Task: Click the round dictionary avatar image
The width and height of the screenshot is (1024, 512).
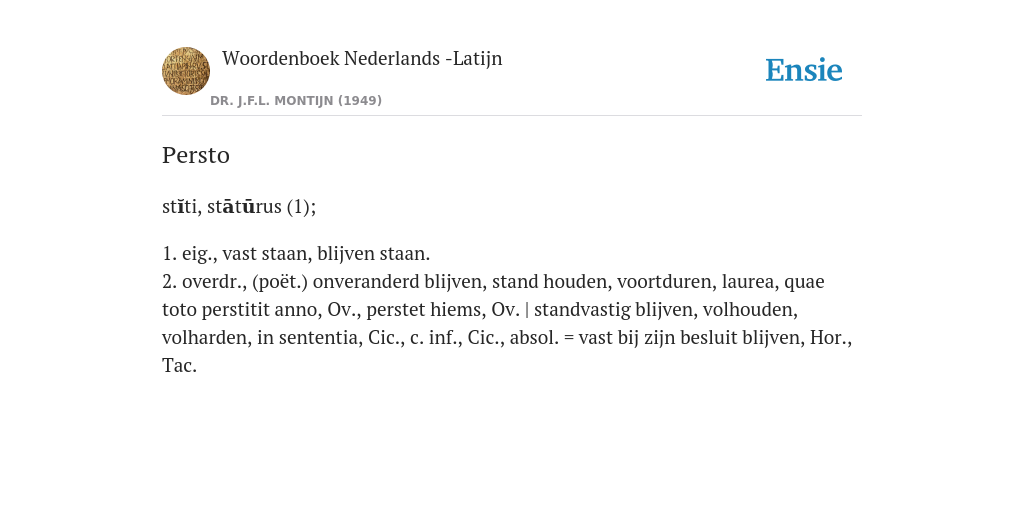Action: pos(186,71)
